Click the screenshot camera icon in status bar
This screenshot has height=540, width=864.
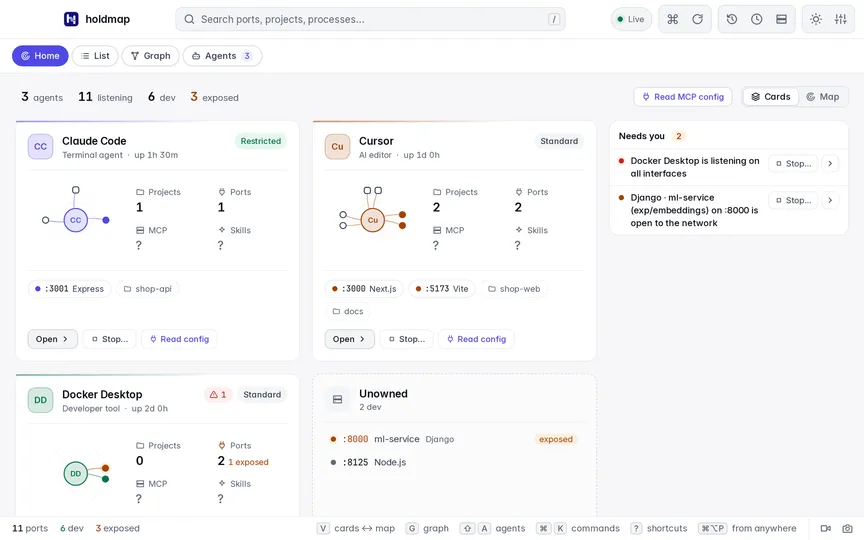[x=847, y=528]
